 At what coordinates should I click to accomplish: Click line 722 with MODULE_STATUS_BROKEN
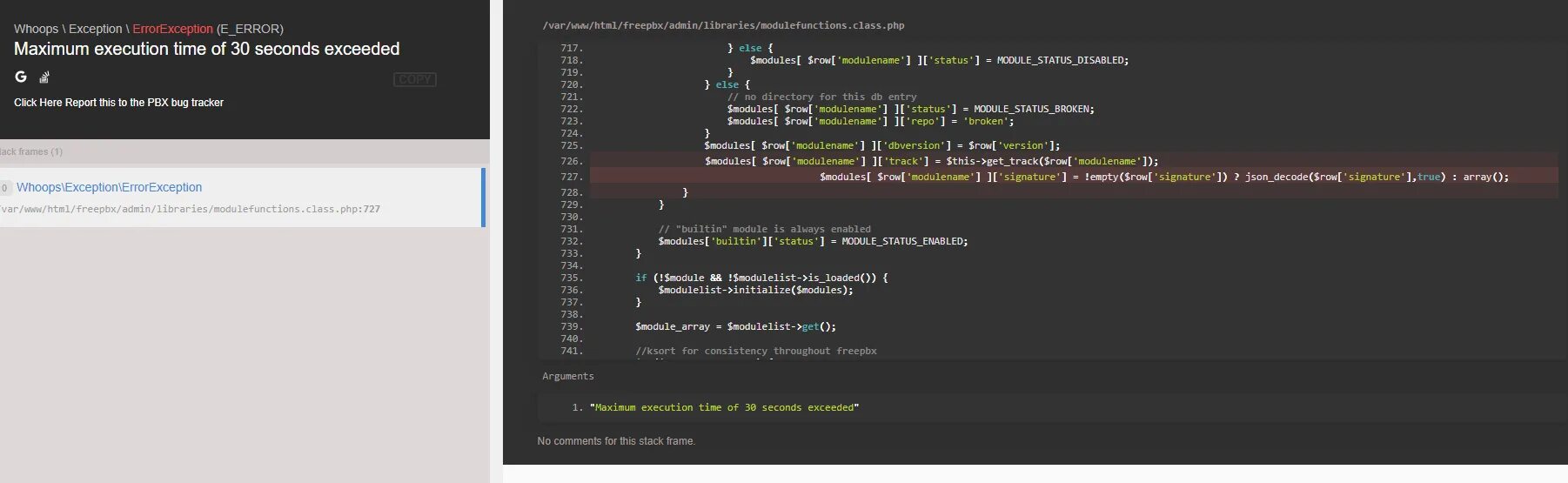[x=910, y=109]
